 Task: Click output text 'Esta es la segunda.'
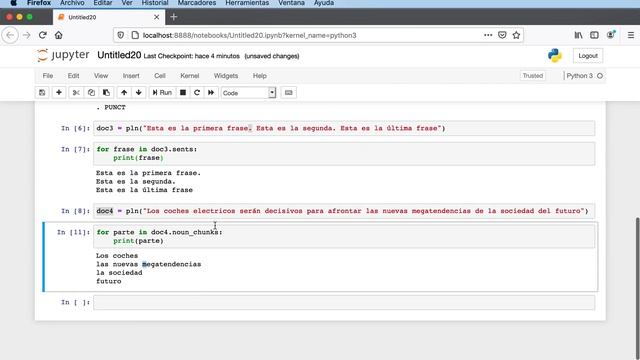click(136, 182)
